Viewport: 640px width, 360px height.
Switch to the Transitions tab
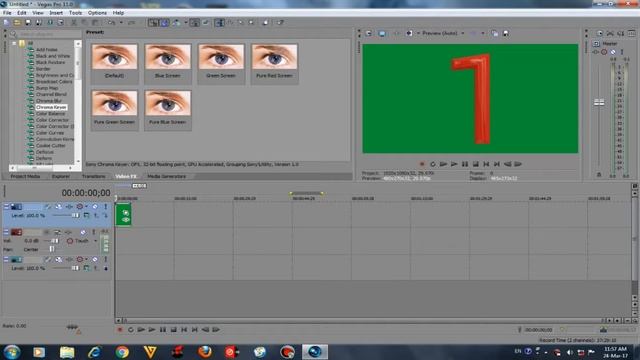[93, 176]
